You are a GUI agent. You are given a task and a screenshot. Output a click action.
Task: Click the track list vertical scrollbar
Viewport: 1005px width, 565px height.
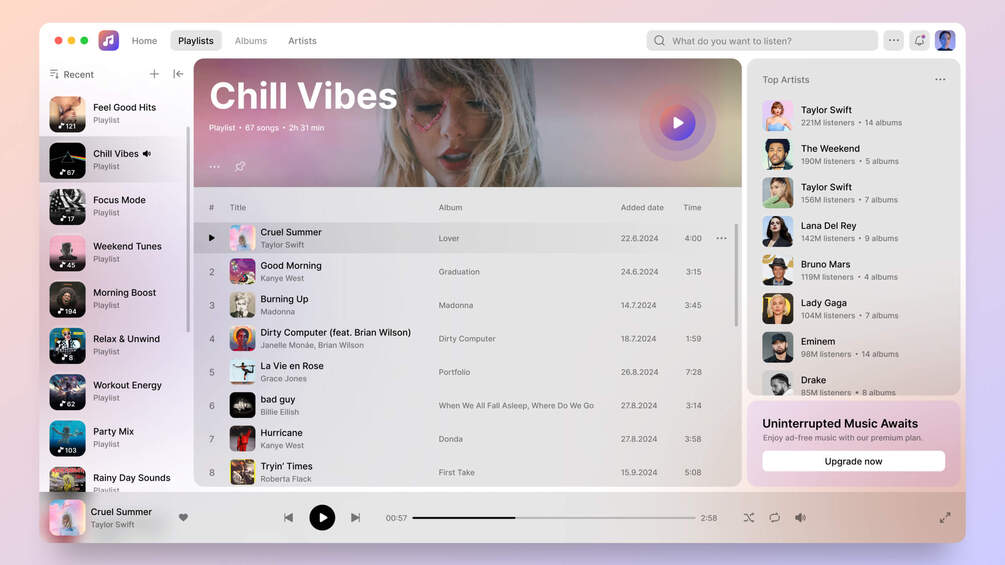[736, 275]
